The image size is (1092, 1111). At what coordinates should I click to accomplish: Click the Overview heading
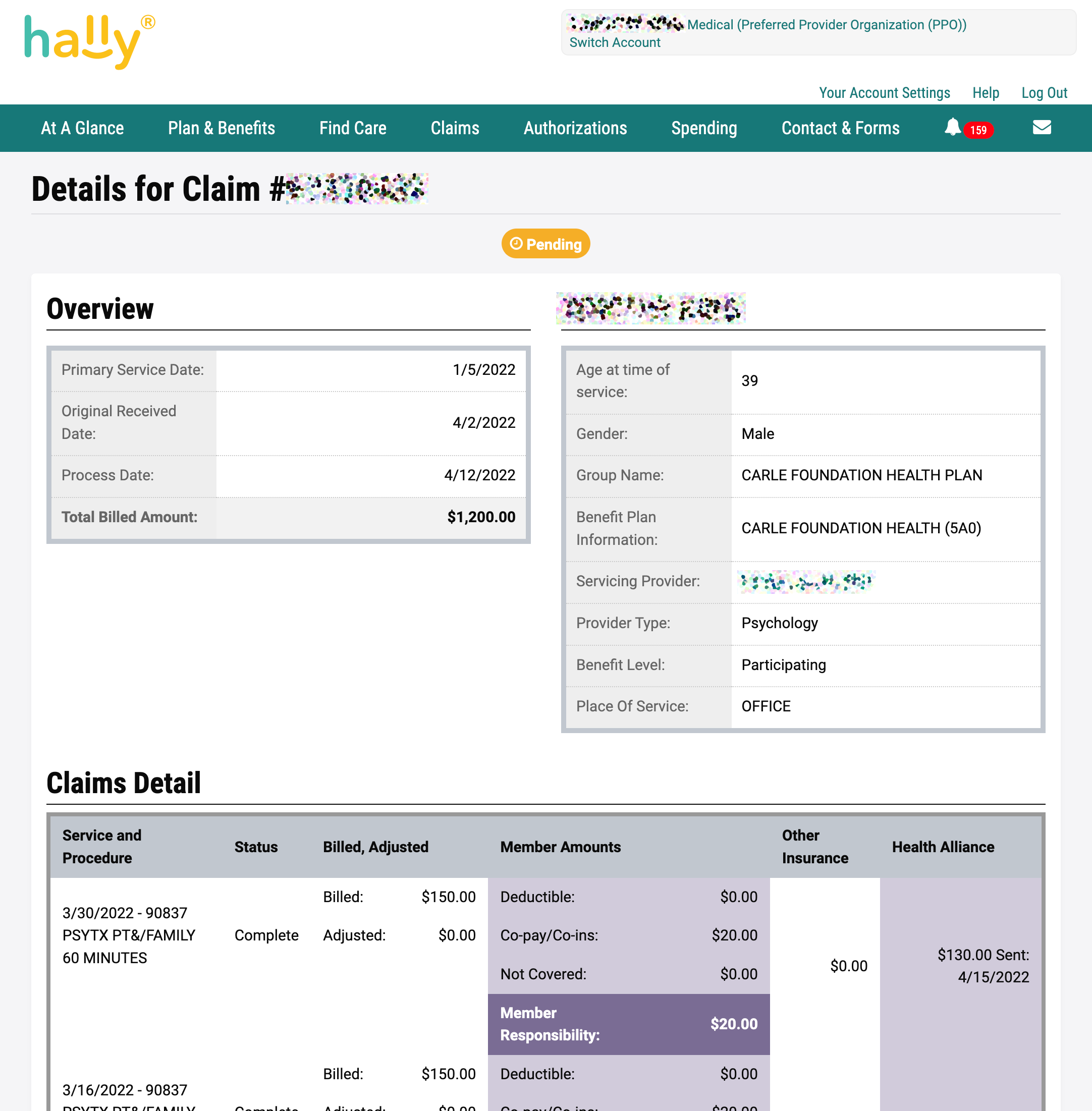pyautogui.click(x=100, y=309)
